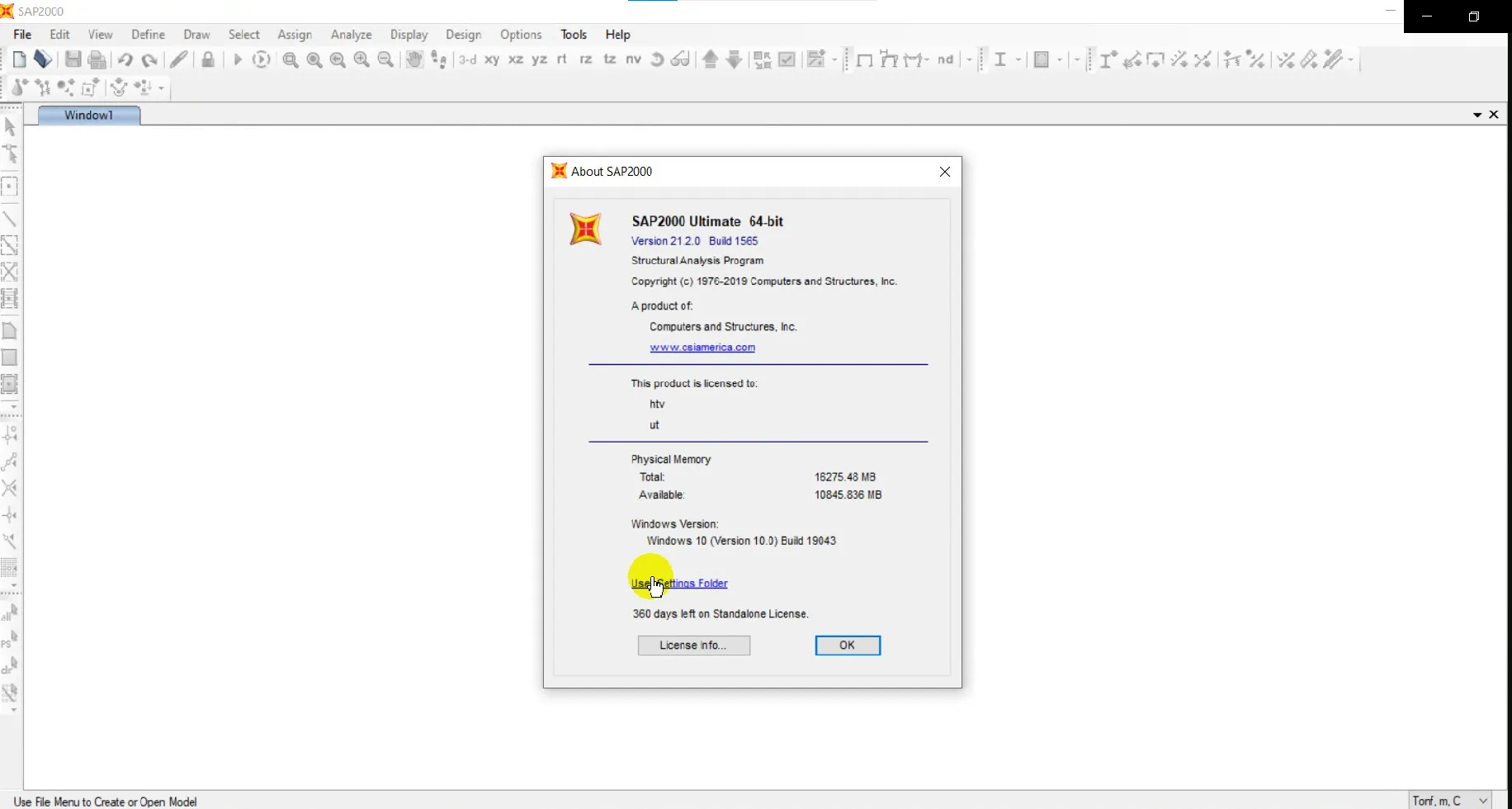Click the License Info button
Viewport: 1512px width, 809px height.
(x=693, y=646)
